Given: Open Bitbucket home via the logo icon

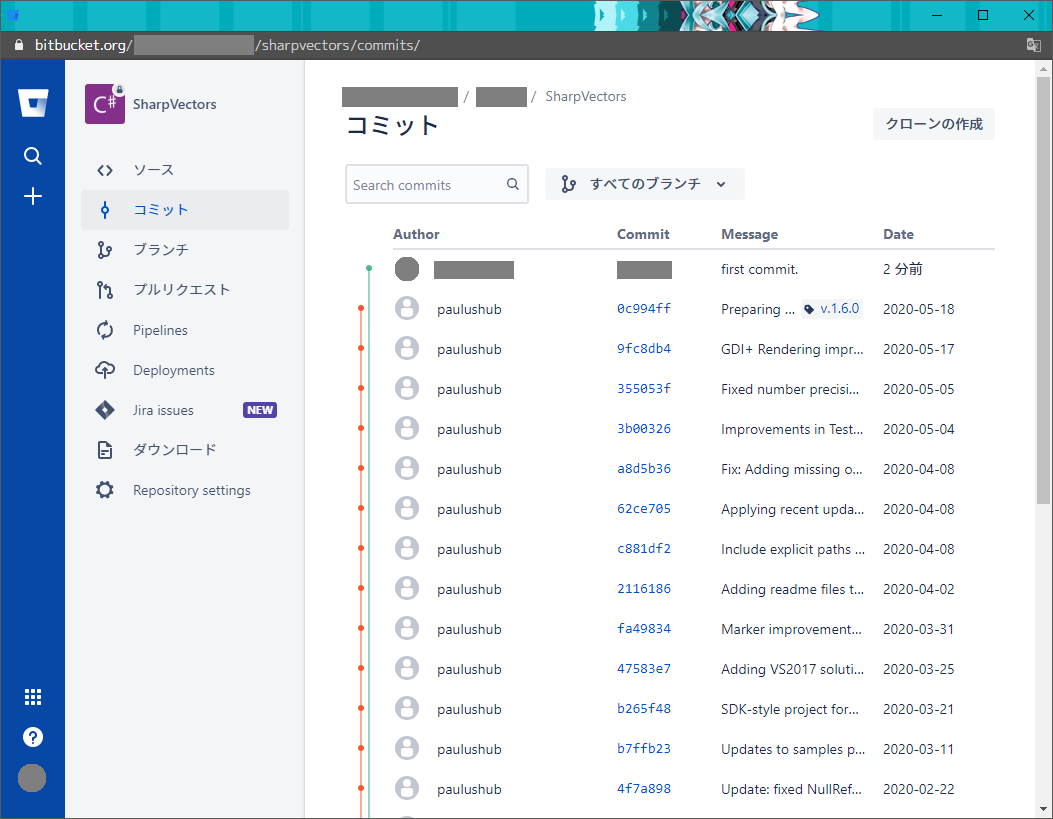Looking at the screenshot, I should click(x=32, y=101).
